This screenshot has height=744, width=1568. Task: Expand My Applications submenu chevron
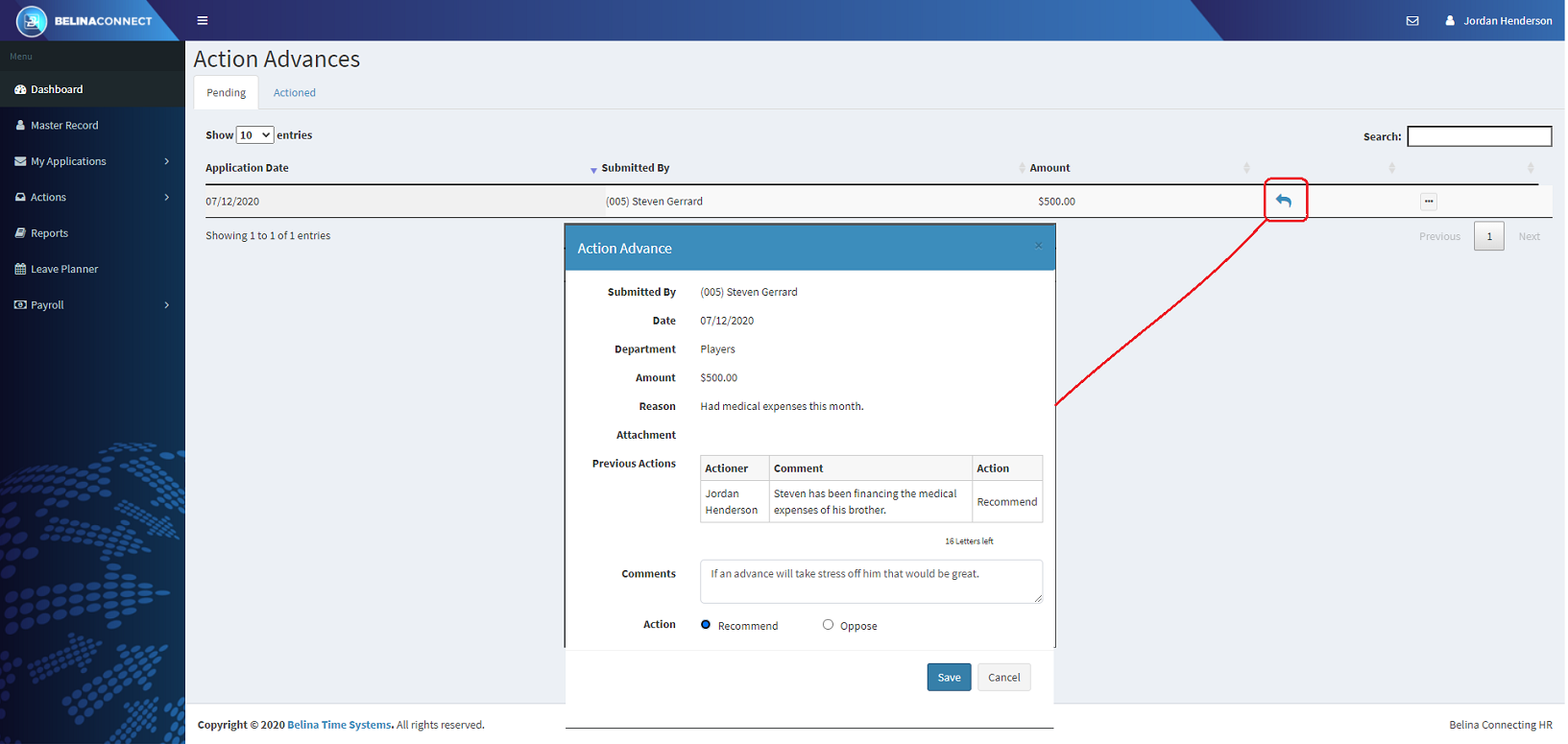click(167, 161)
